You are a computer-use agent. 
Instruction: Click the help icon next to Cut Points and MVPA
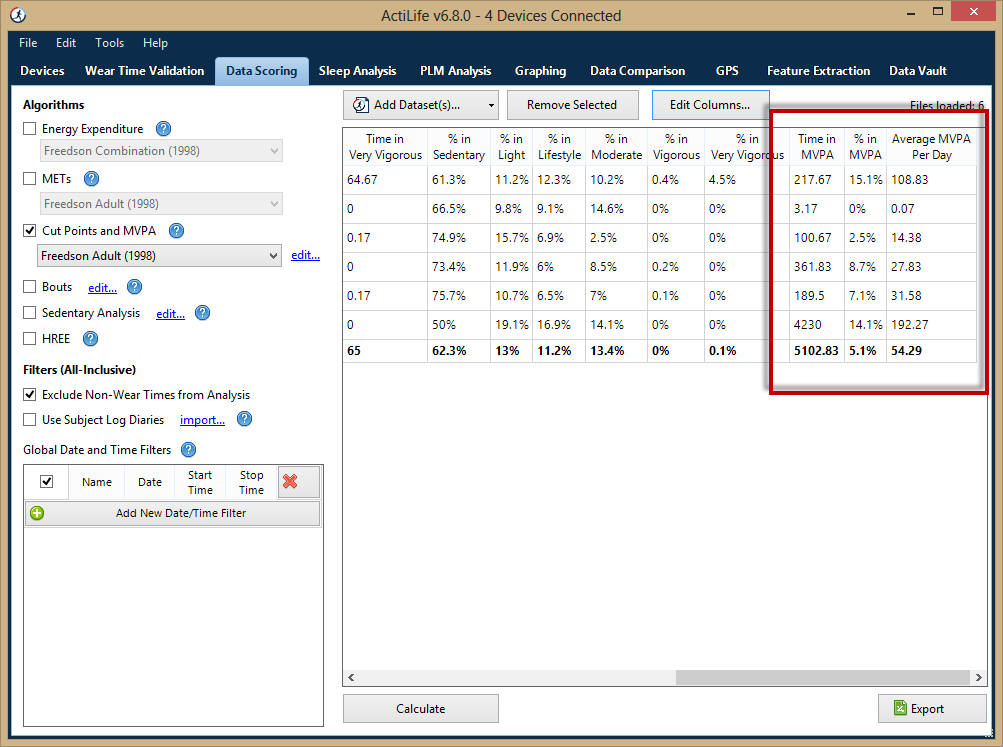(x=174, y=230)
